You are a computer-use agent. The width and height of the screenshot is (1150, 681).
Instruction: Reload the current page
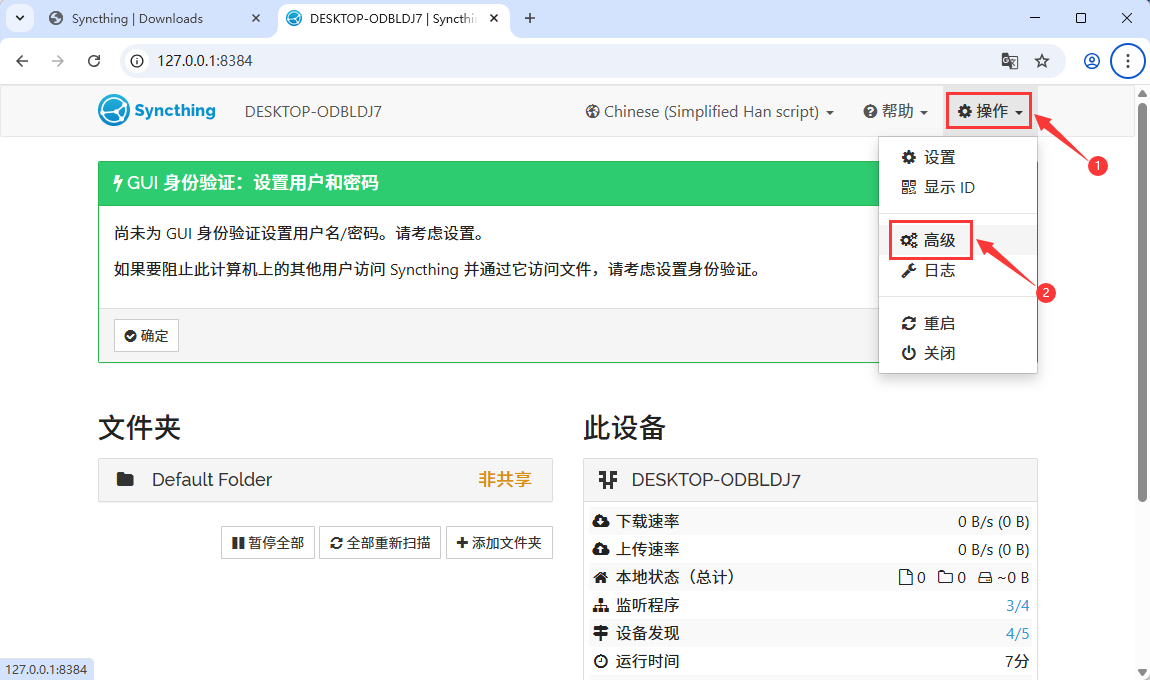point(94,61)
